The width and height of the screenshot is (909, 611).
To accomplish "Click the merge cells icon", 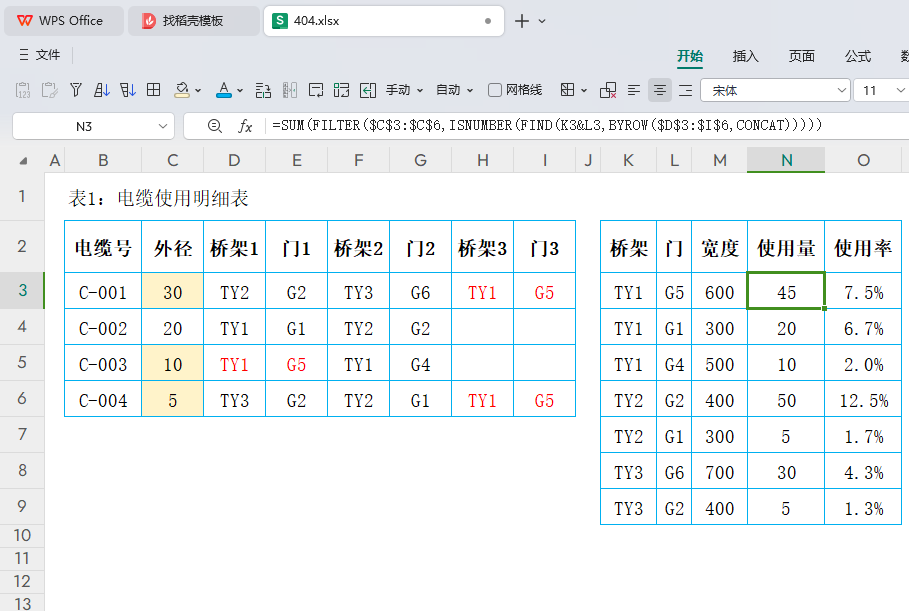I will pos(341,90).
